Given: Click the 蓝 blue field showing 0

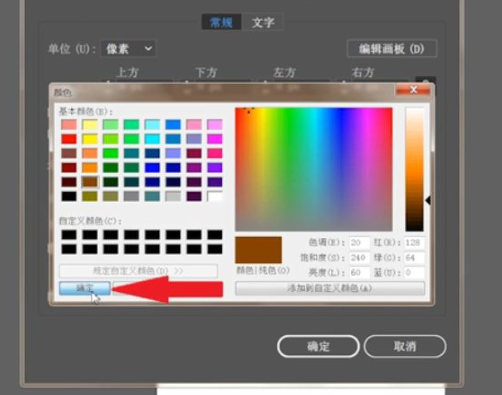Looking at the screenshot, I should tap(414, 273).
